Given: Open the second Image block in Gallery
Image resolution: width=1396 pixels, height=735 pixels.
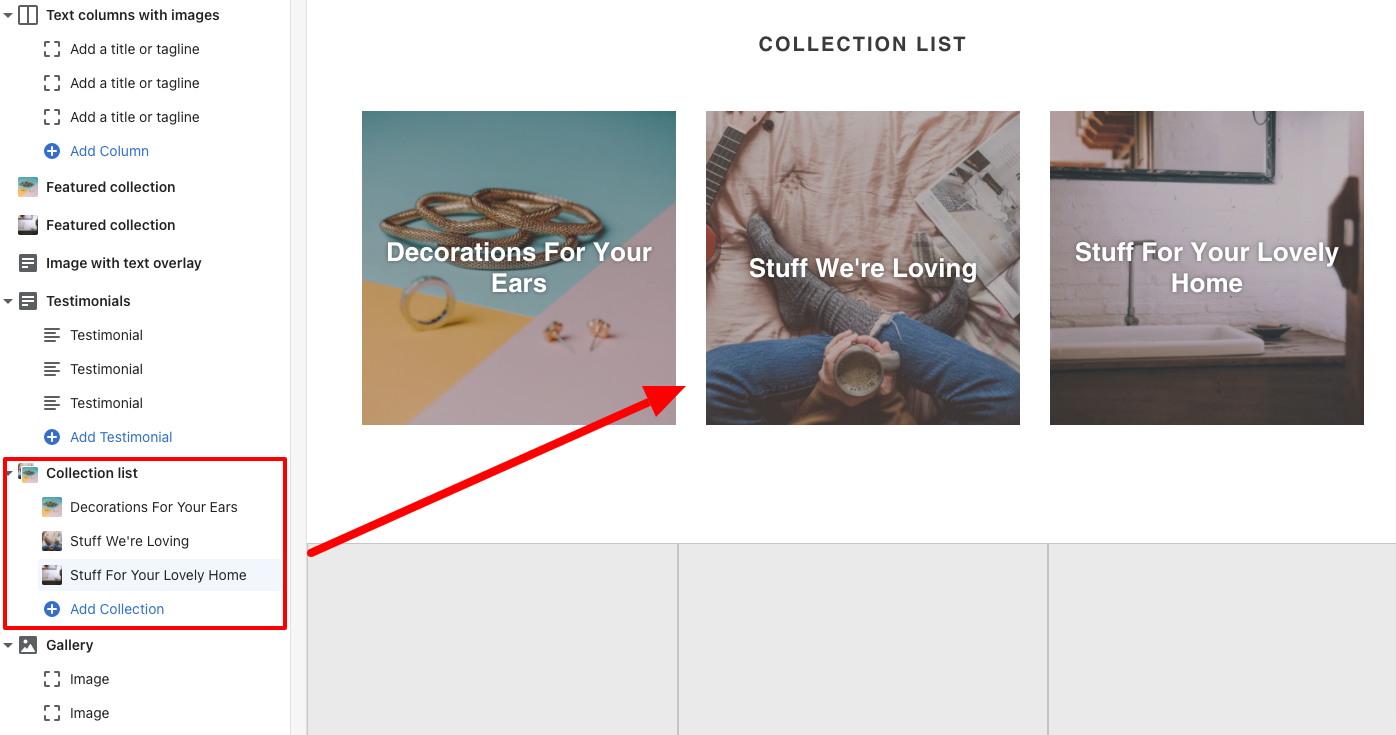Looking at the screenshot, I should pos(89,713).
